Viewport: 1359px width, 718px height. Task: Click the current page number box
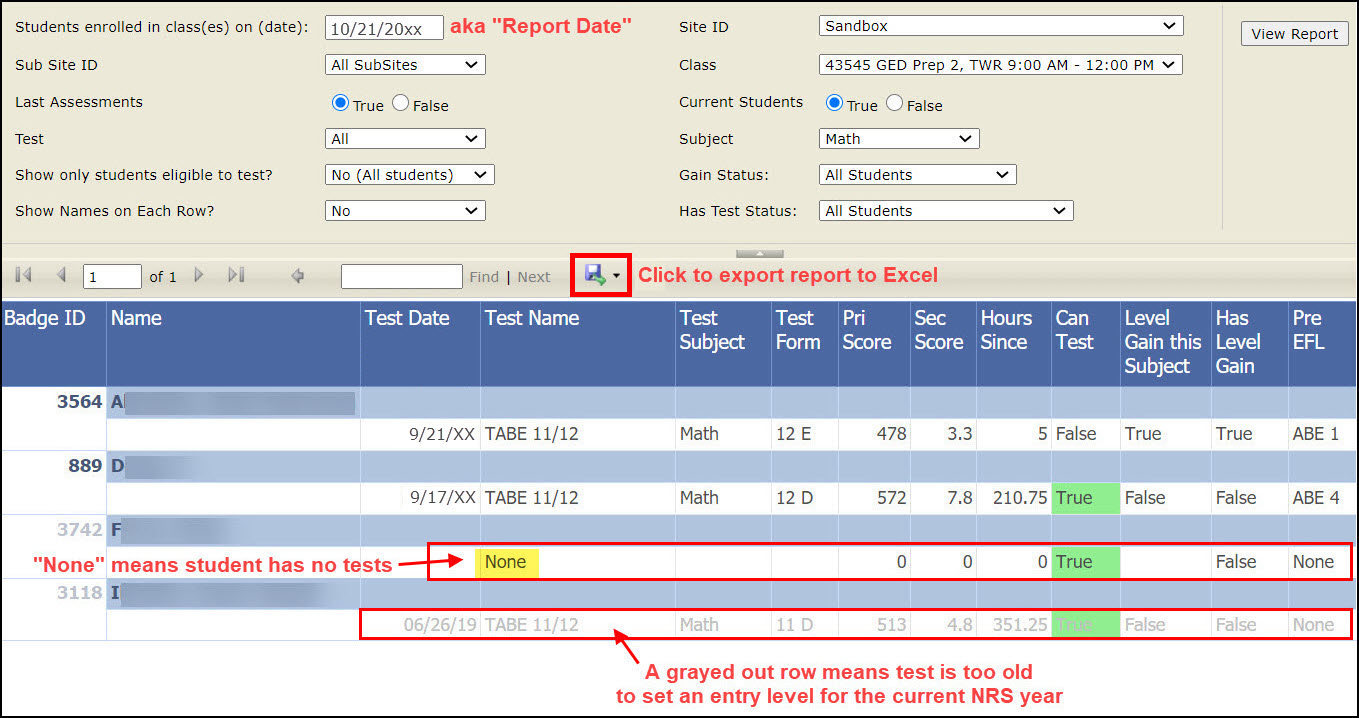tap(112, 277)
